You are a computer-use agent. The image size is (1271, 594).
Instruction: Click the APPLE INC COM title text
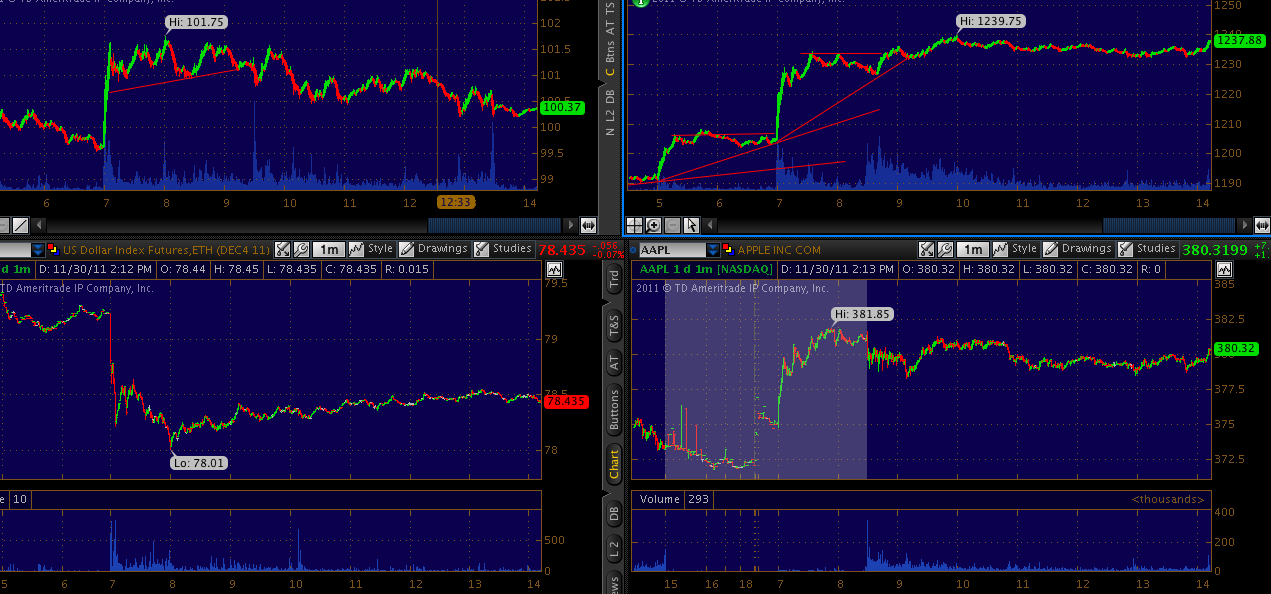click(779, 249)
